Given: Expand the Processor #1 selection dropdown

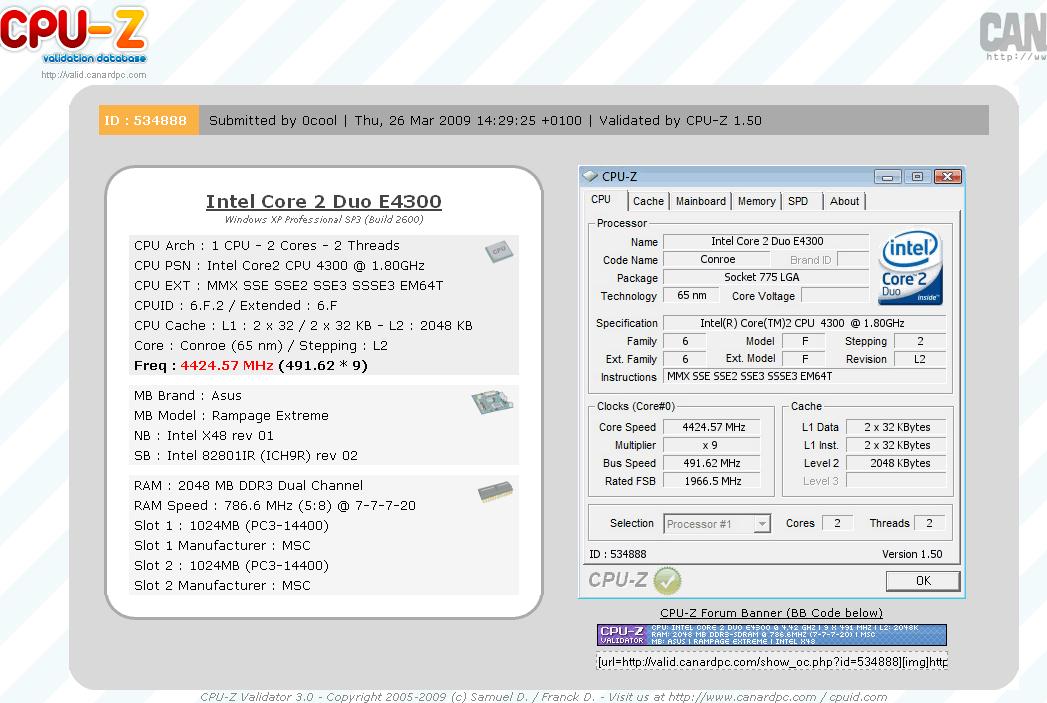Looking at the screenshot, I should point(761,524).
